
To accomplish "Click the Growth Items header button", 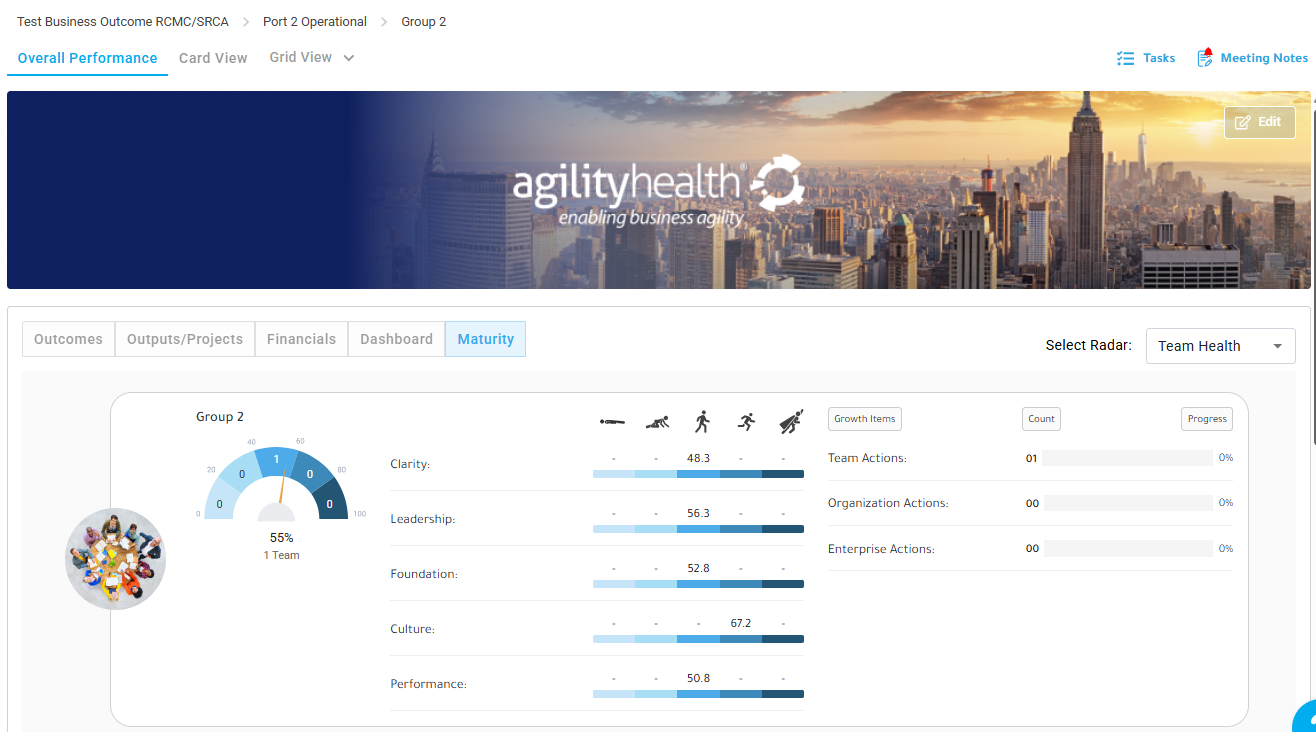I will coord(865,419).
